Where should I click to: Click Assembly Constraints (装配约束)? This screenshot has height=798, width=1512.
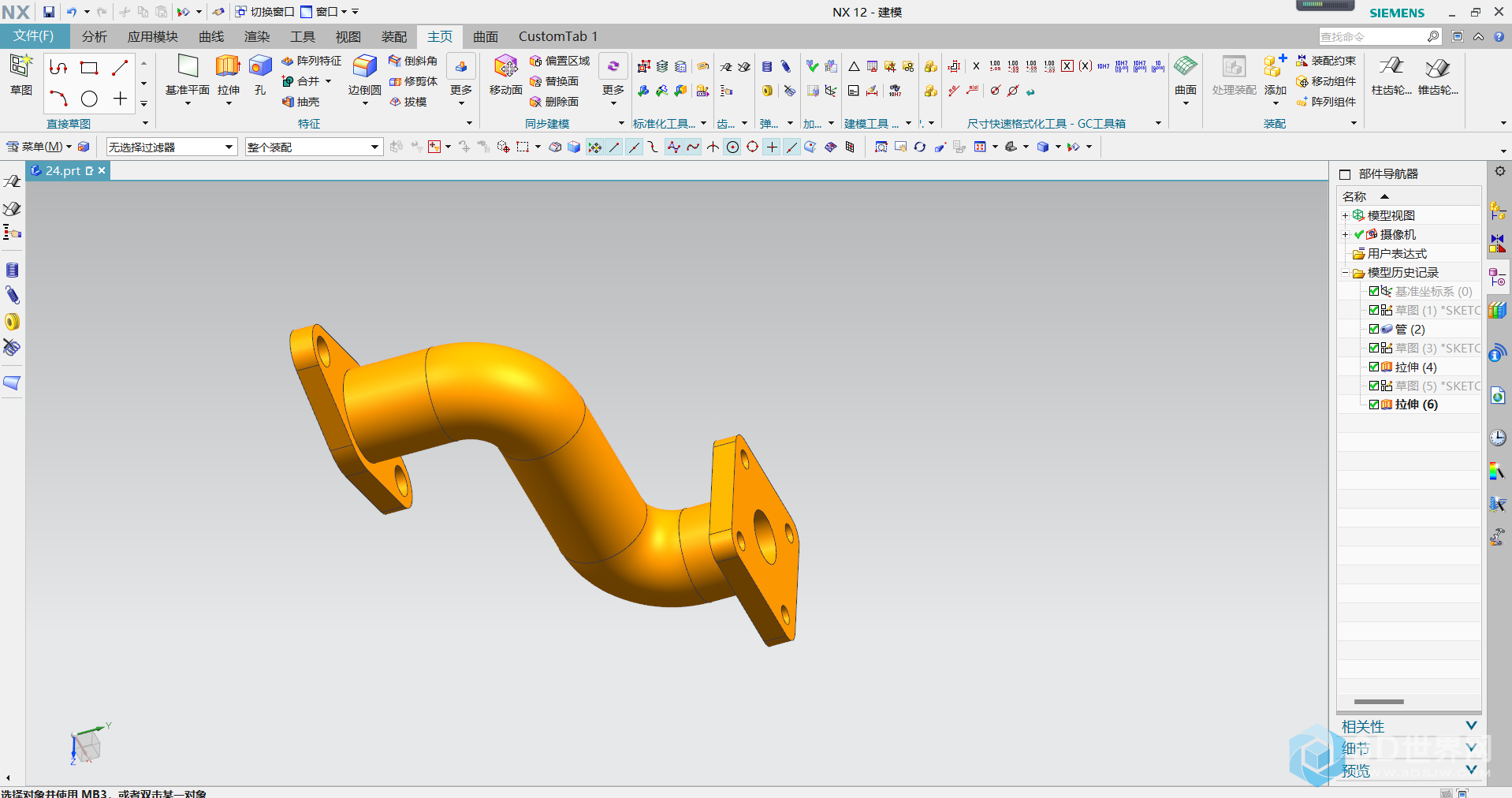pyautogui.click(x=1326, y=61)
